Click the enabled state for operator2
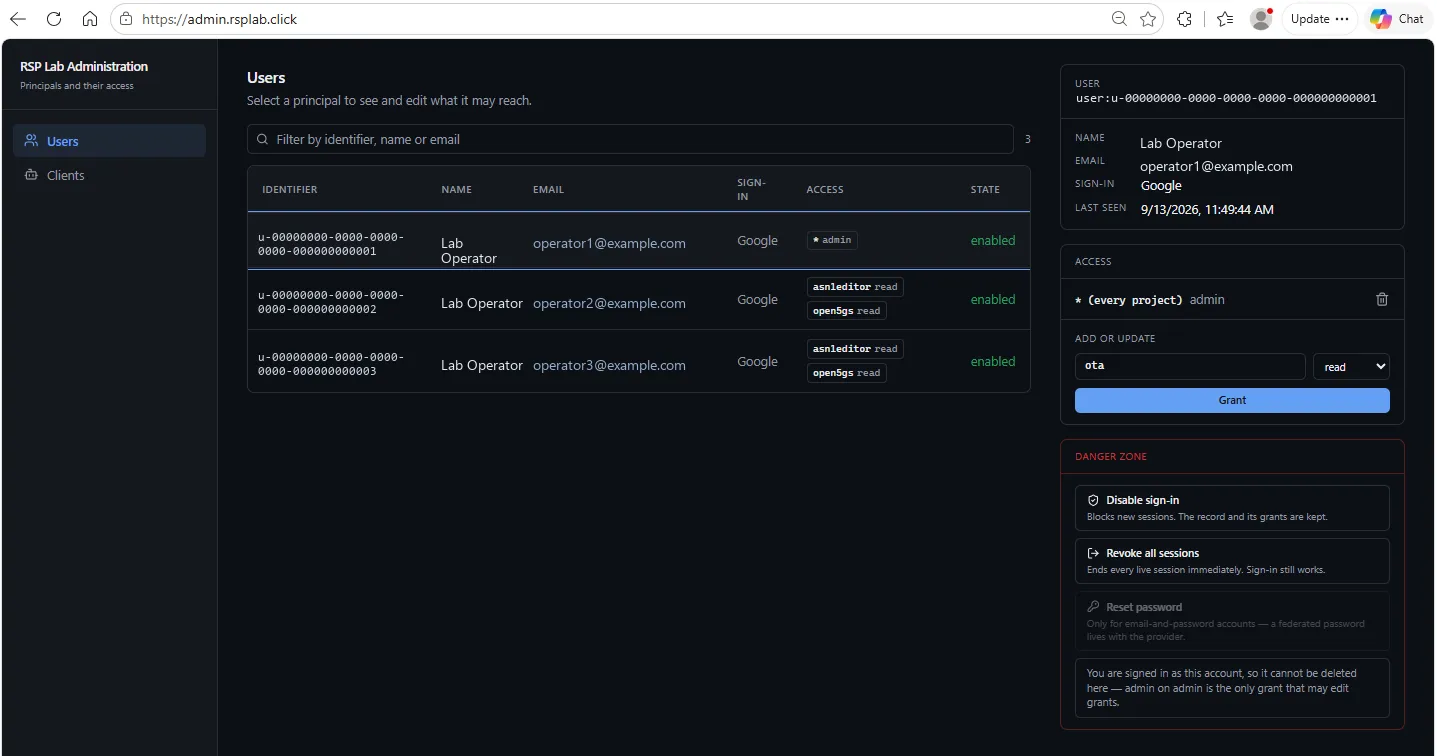This screenshot has height=756, width=1437. [x=993, y=299]
